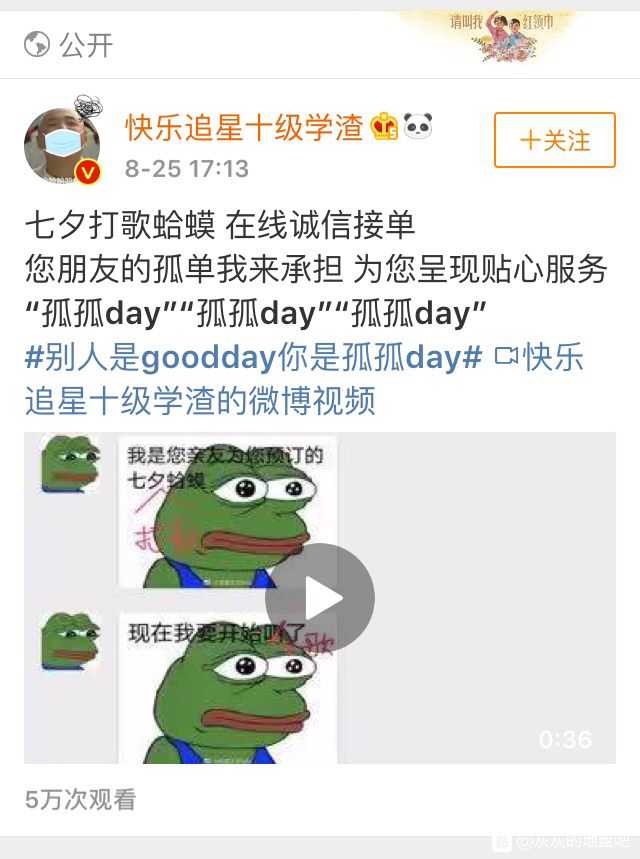This screenshot has width=640, height=859.
Task: Open the 请叫我红领巾 card decoration badge
Action: tap(502, 36)
